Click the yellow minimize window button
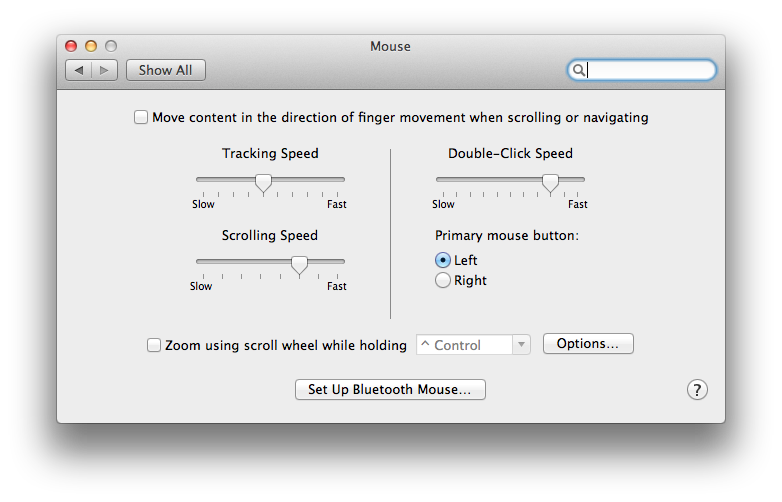The height and width of the screenshot is (502, 782). [91, 46]
